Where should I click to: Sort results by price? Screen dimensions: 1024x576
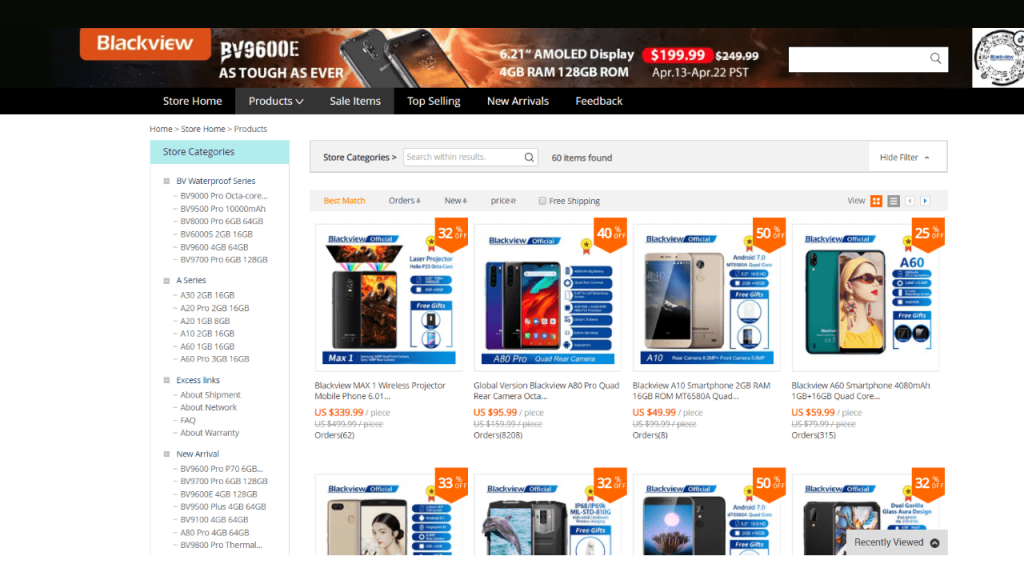[x=504, y=200]
